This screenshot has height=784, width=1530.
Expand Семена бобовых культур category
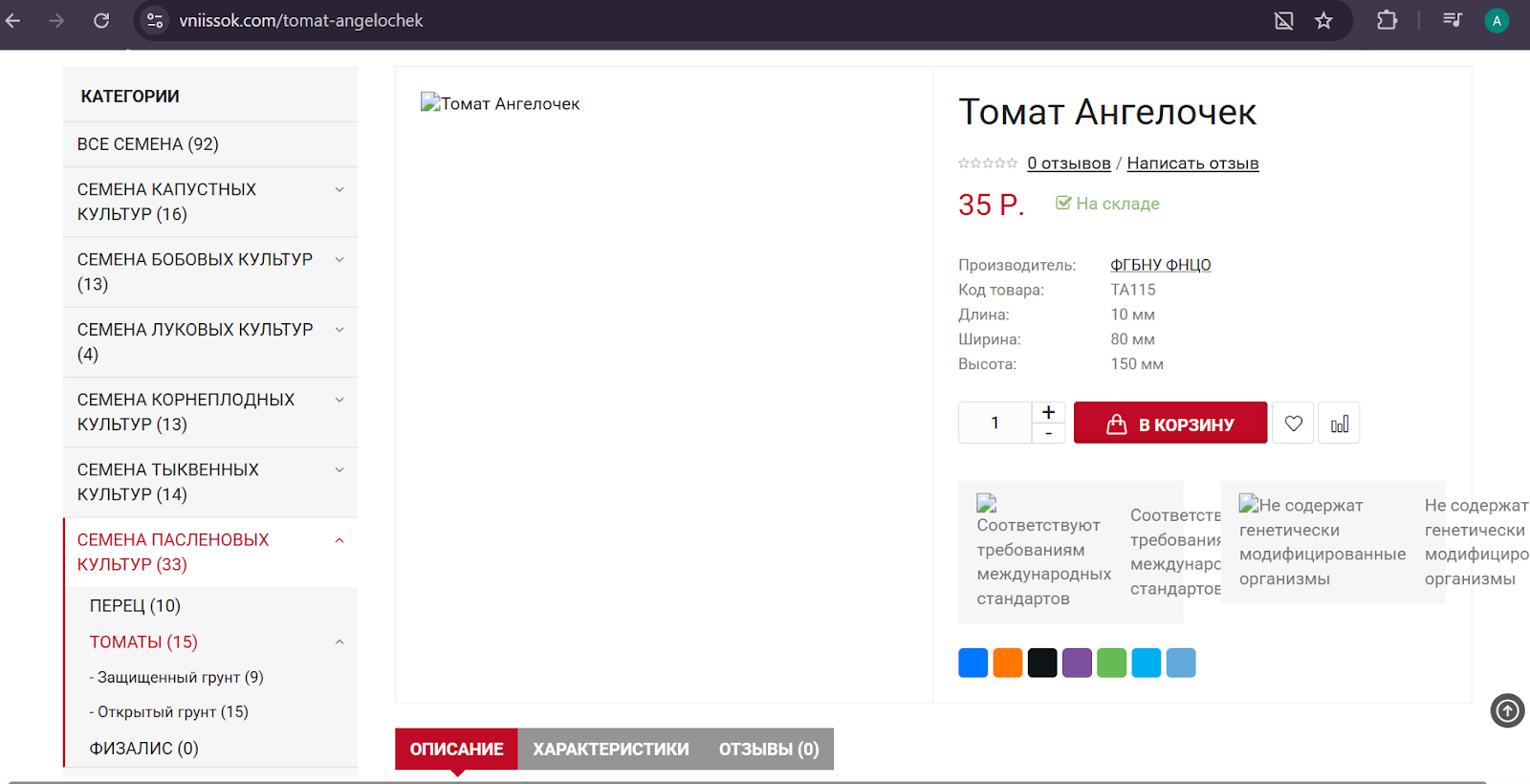pyautogui.click(x=339, y=260)
